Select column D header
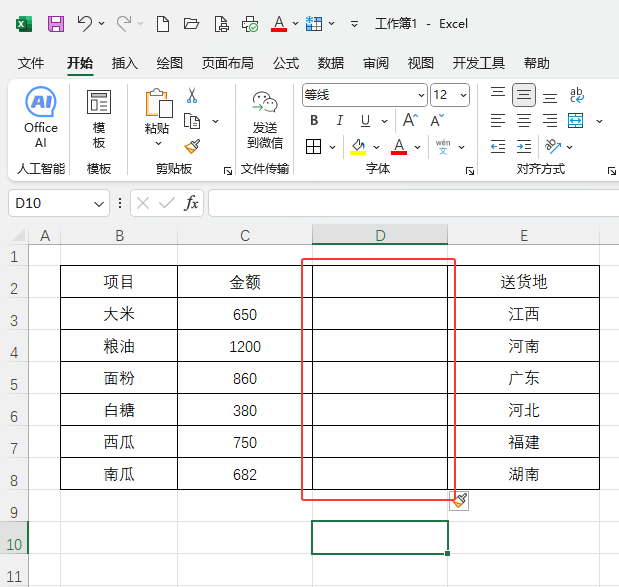The image size is (619, 587). pos(380,235)
